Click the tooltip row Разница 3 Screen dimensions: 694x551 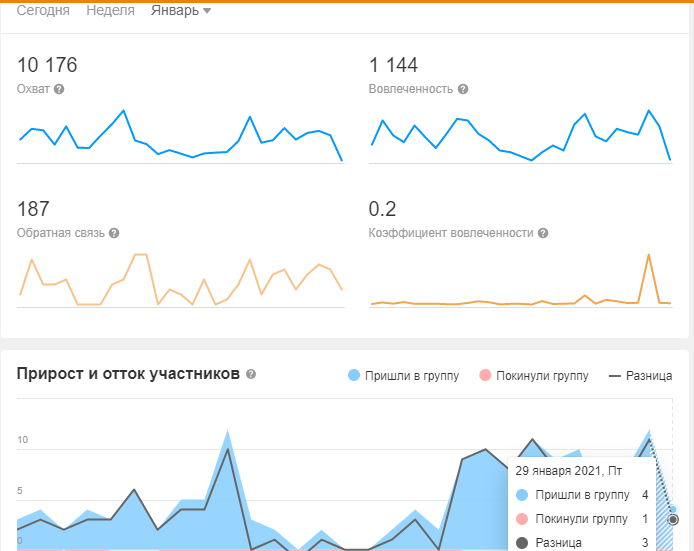click(582, 543)
